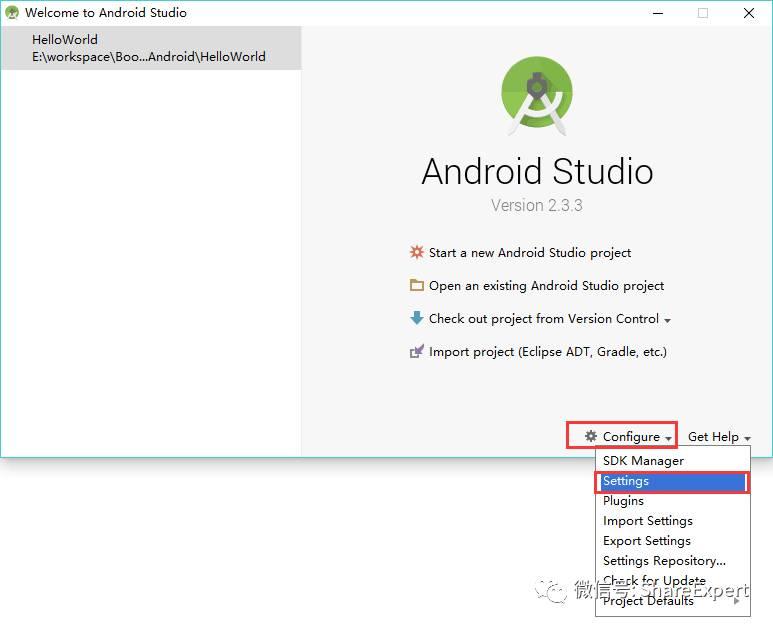Open Plugins from the Configure menu
773x625 pixels.
[x=673, y=501]
